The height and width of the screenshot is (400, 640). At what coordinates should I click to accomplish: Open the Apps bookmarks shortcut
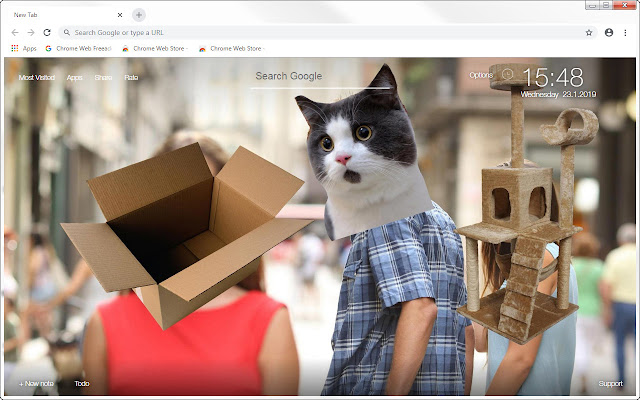[24, 49]
